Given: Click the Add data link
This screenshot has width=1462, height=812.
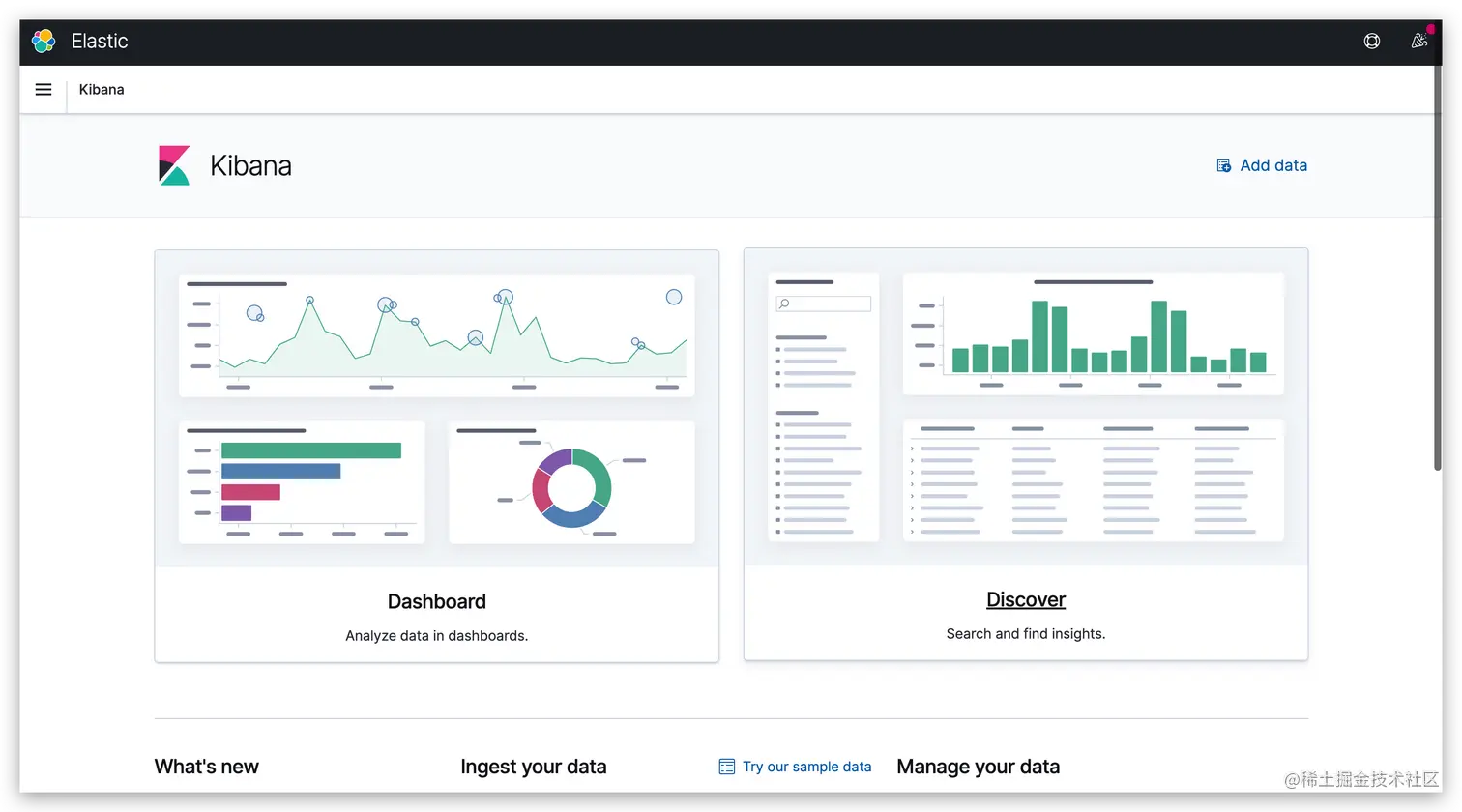Looking at the screenshot, I should 1262,165.
